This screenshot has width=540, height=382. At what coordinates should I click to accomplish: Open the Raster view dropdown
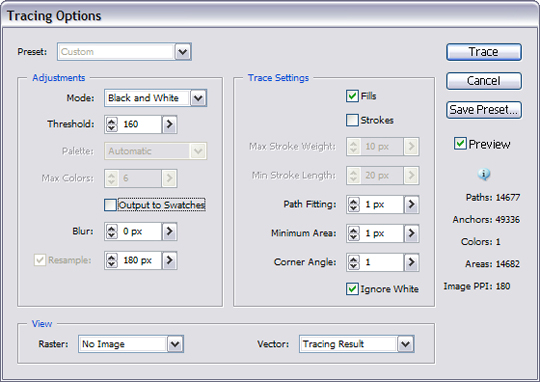(131, 344)
